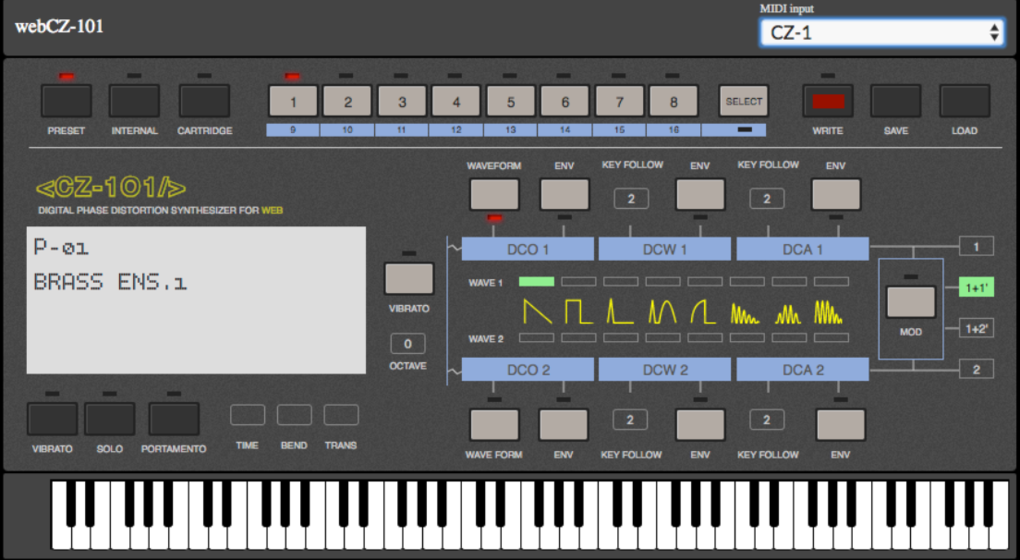Click the INTERNAL bank button
1020x560 pixels.
[x=134, y=101]
